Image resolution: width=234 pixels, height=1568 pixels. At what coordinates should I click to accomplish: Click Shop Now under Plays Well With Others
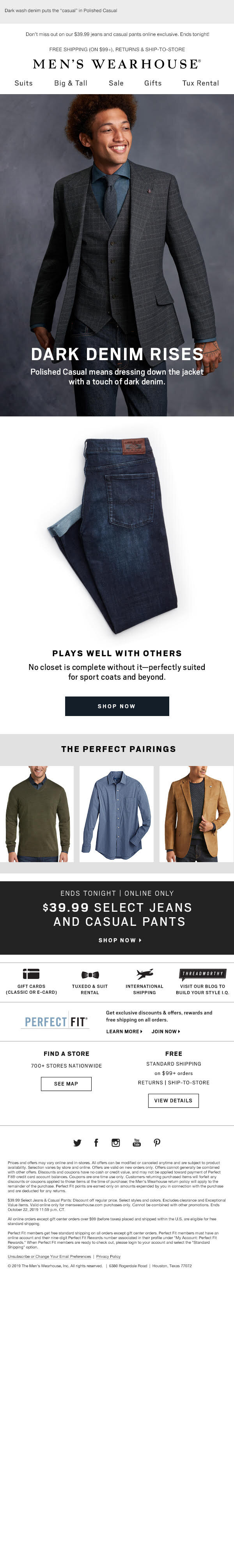pyautogui.click(x=117, y=706)
